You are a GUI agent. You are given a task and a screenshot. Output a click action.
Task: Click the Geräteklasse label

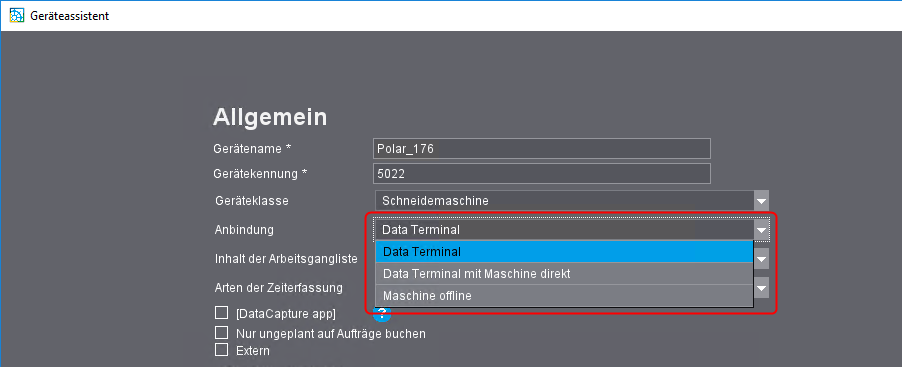click(251, 201)
